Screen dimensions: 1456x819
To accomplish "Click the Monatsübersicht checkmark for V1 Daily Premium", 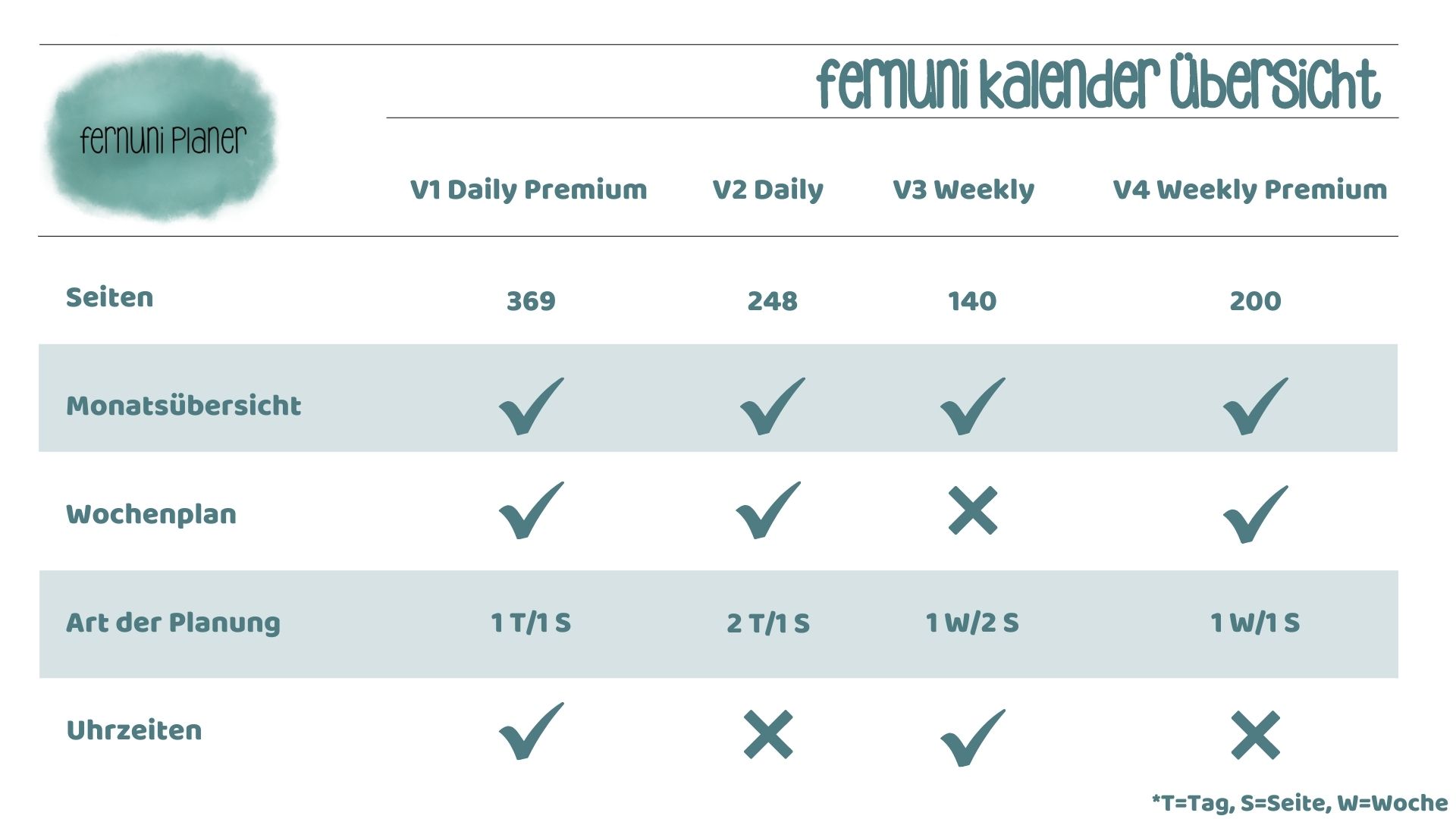I will [531, 406].
